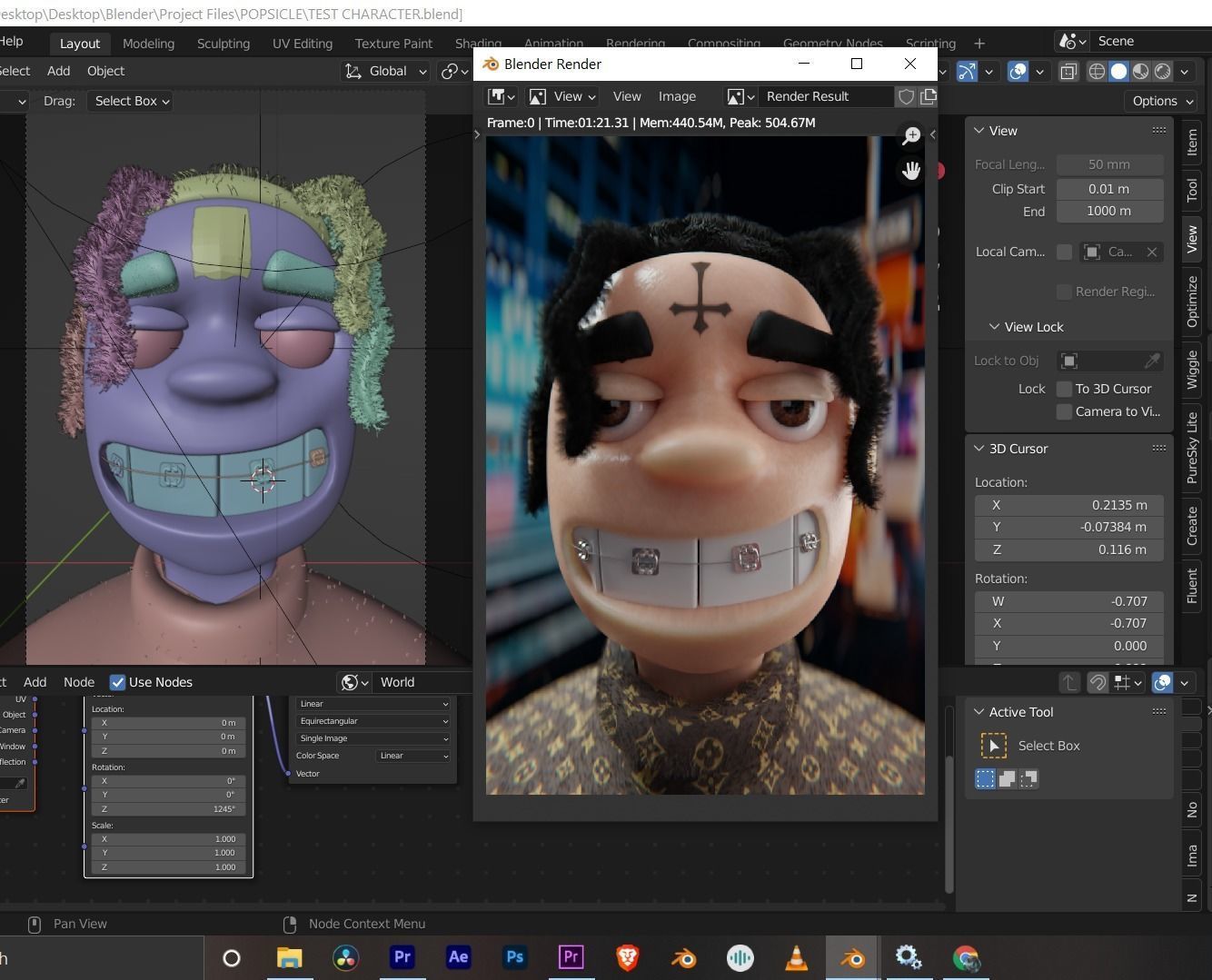
Task: Open the editor type selector in render window
Action: [x=502, y=96]
